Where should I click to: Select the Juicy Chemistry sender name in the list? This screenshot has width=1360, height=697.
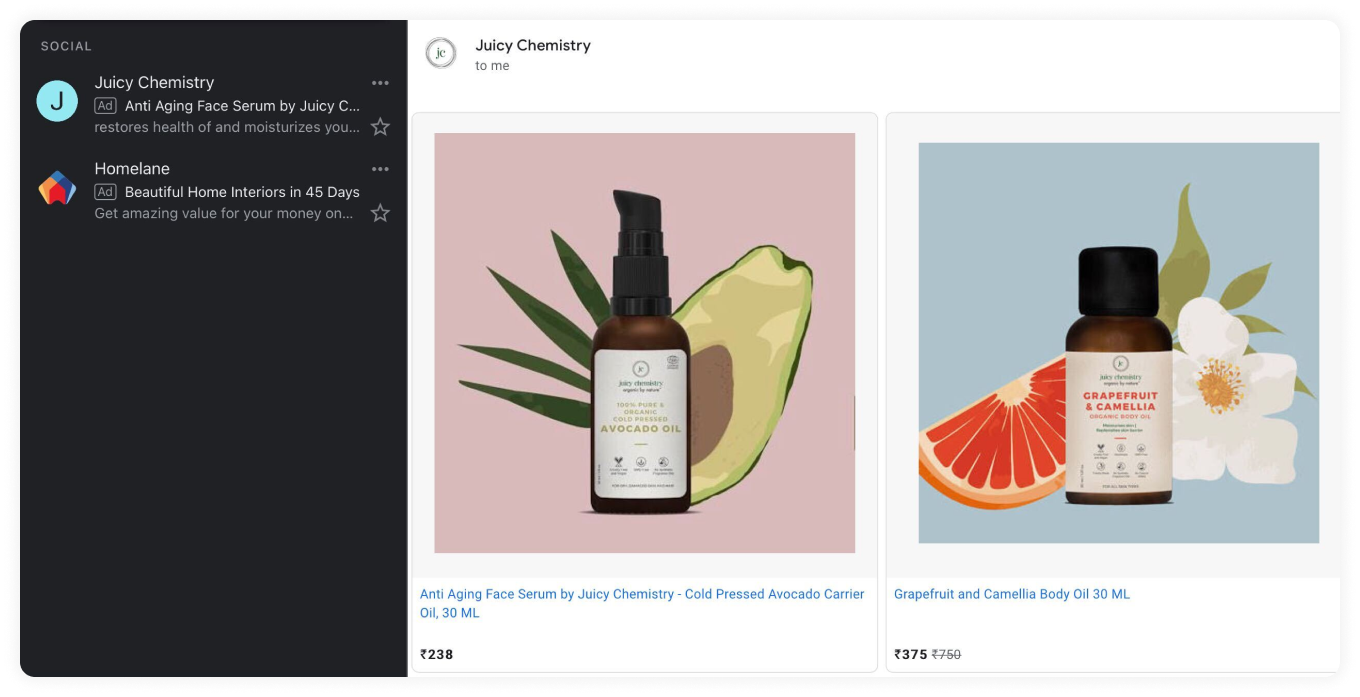click(154, 82)
